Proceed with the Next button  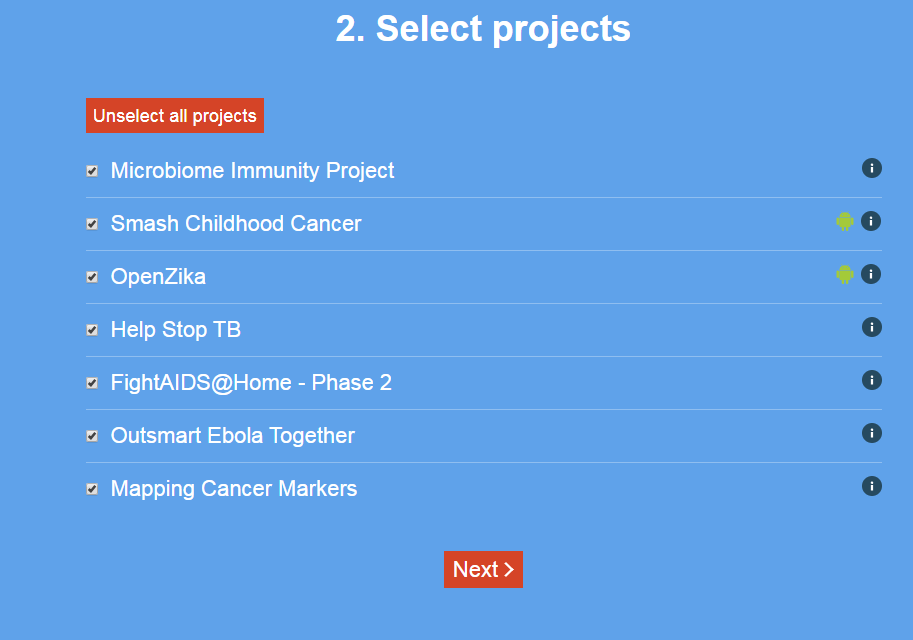[483, 569]
